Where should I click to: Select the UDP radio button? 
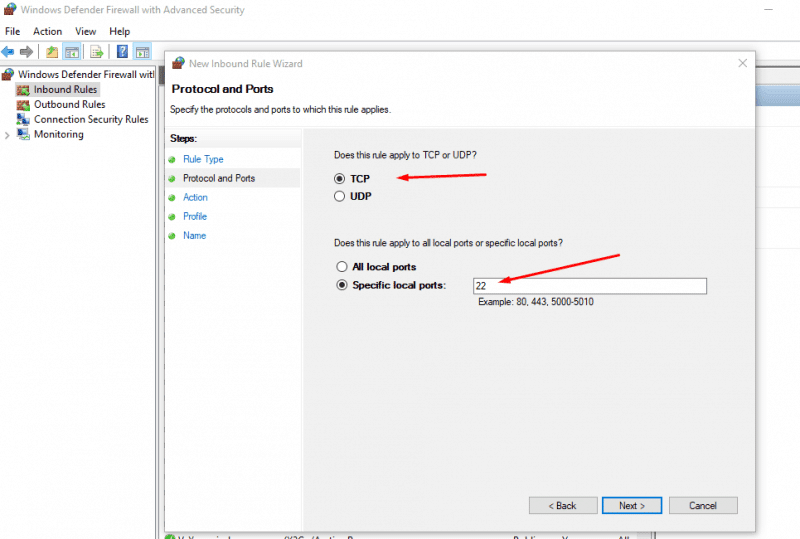click(339, 196)
